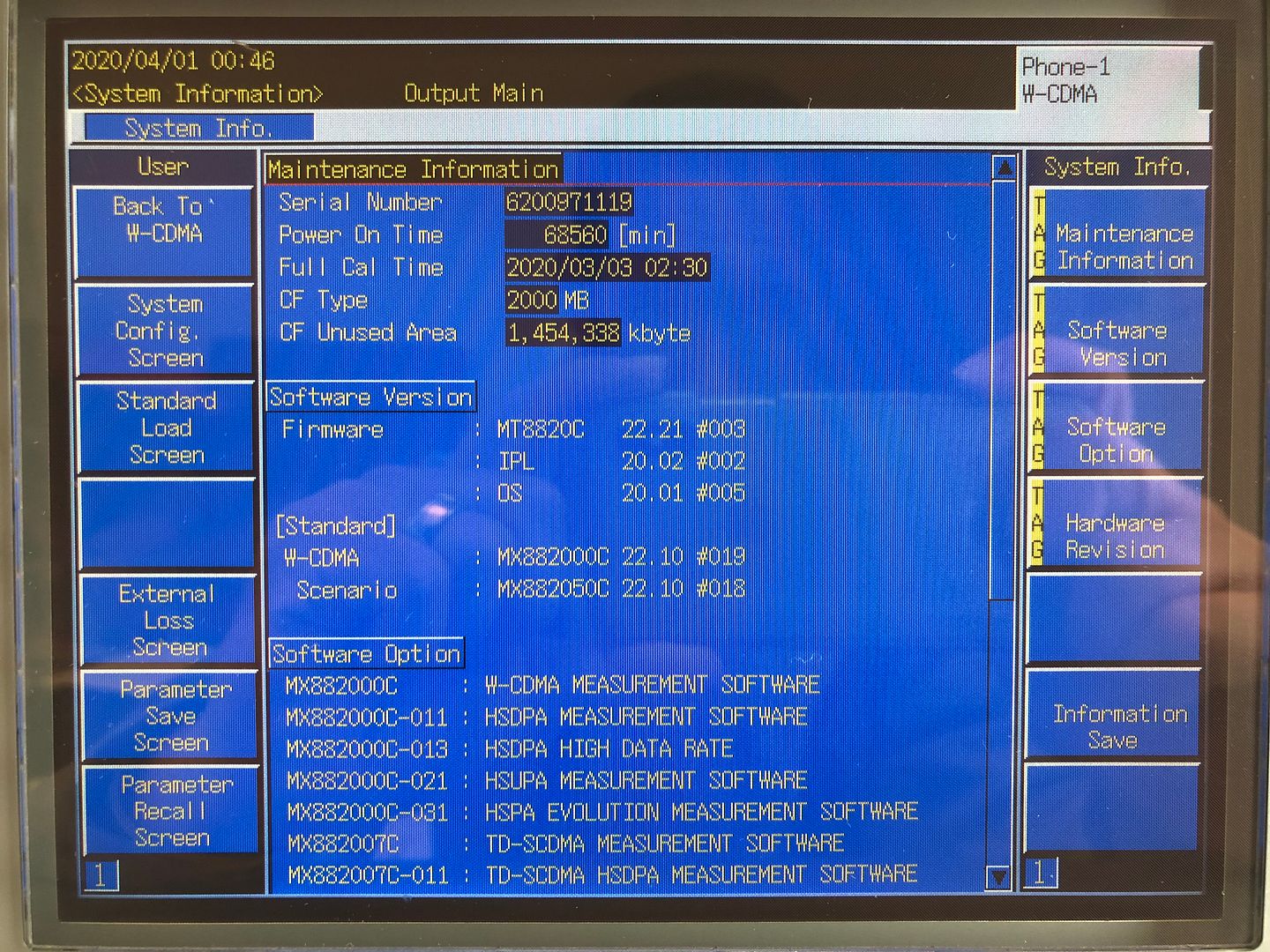Image resolution: width=1270 pixels, height=952 pixels.
Task: Click the IPL 20.02 #002 row
Action: pyautogui.click(x=609, y=461)
